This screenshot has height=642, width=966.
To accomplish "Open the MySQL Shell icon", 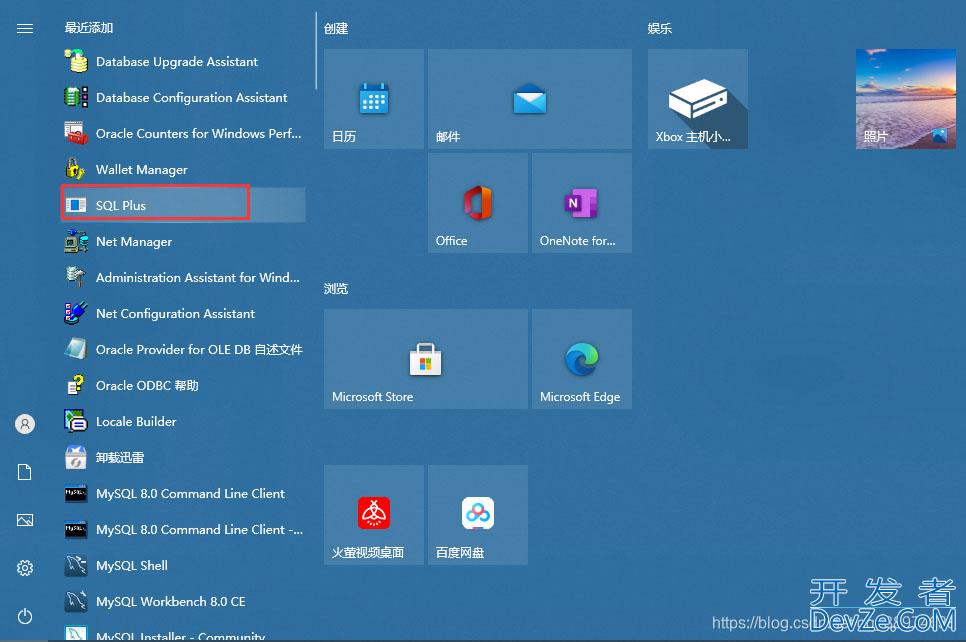I will click(x=76, y=565).
